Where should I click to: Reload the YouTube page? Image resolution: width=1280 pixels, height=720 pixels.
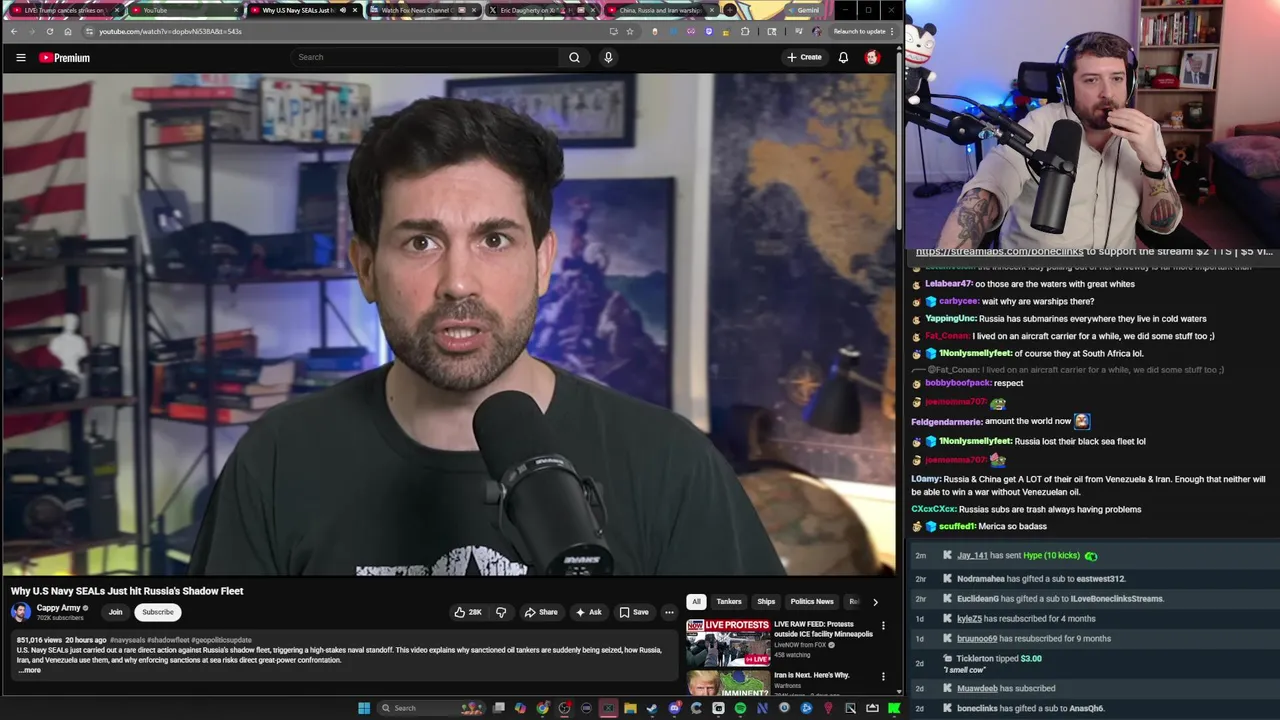49,31
